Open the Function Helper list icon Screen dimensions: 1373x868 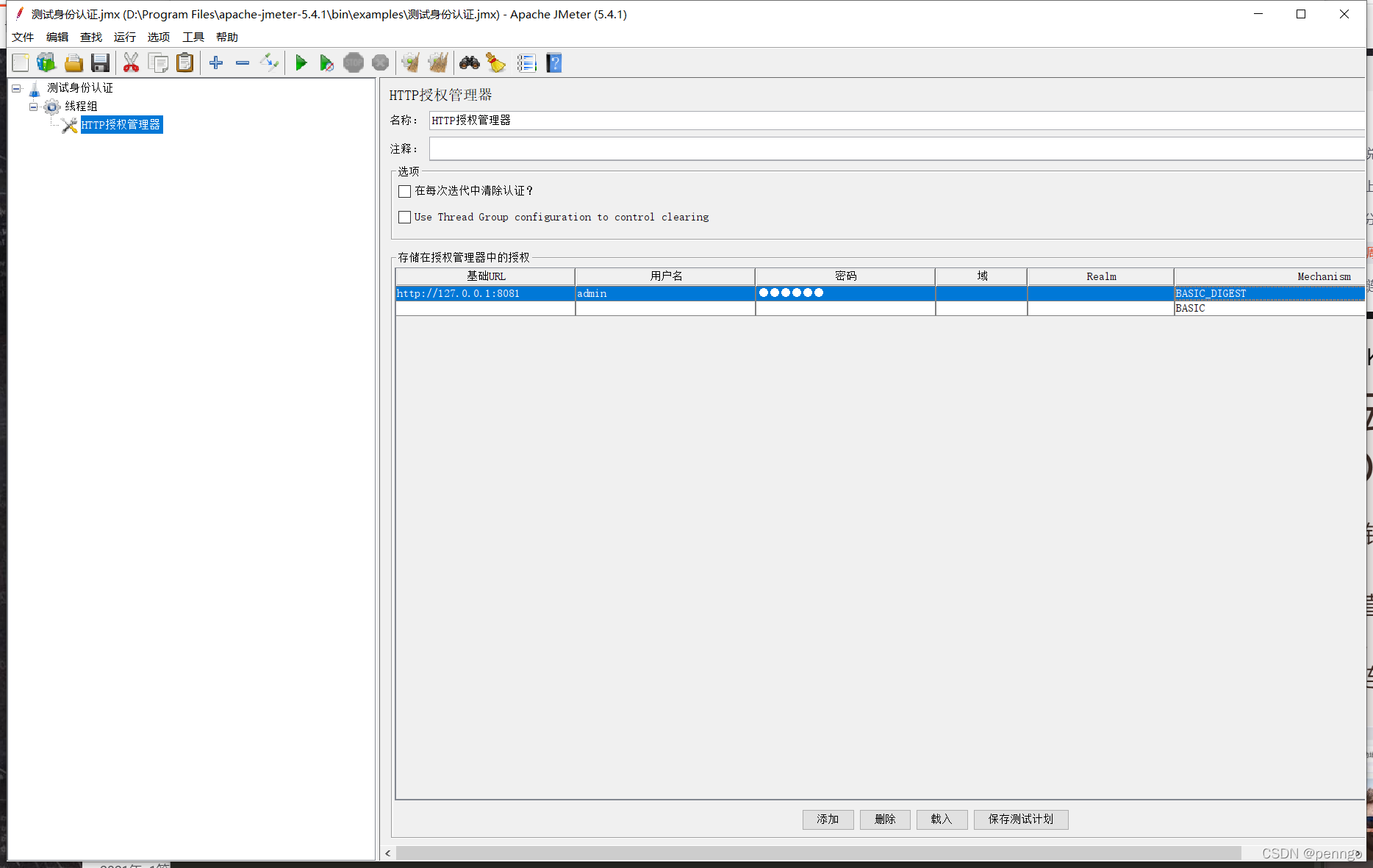point(527,63)
